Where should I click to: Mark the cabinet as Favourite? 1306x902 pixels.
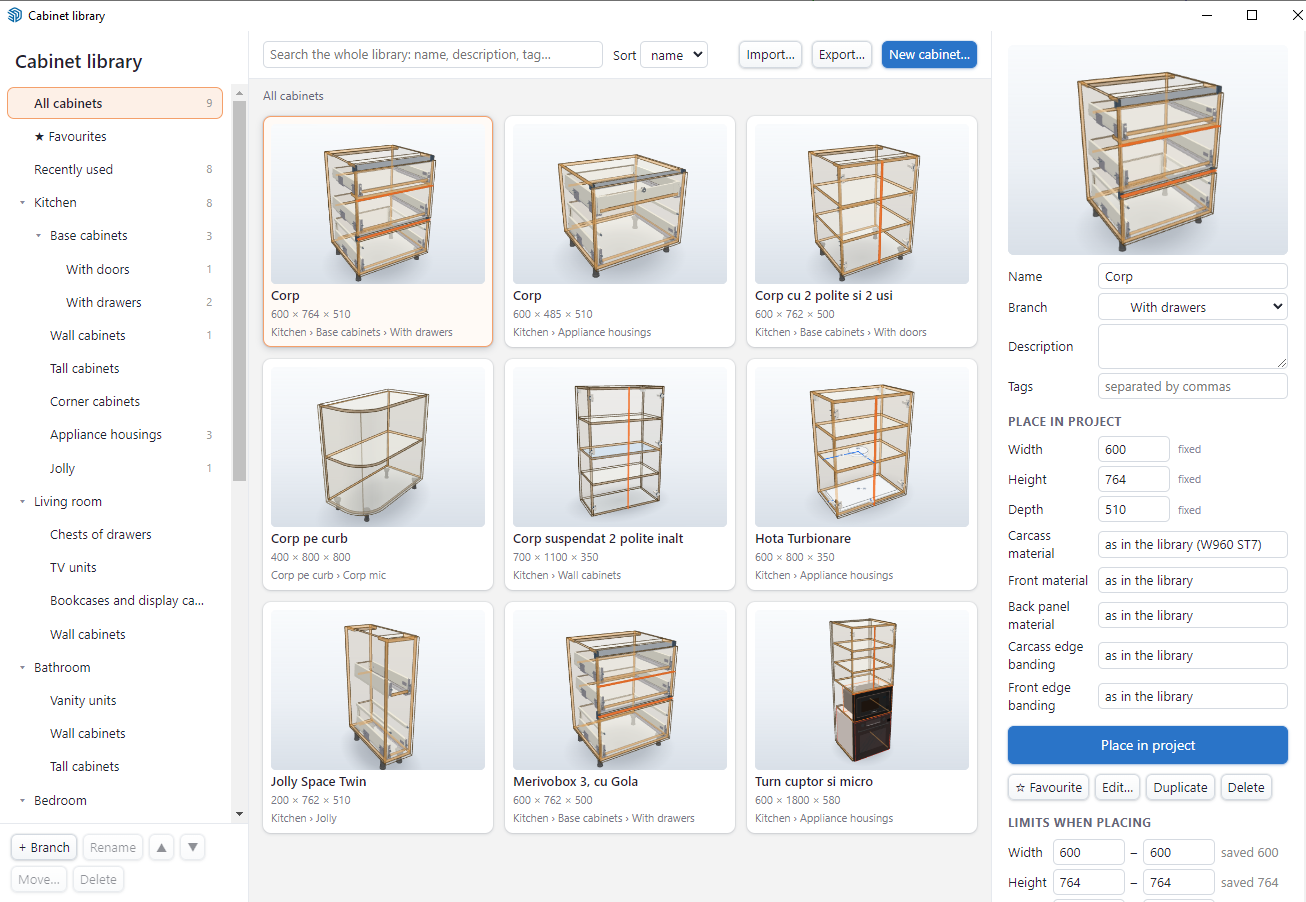pos(1049,787)
